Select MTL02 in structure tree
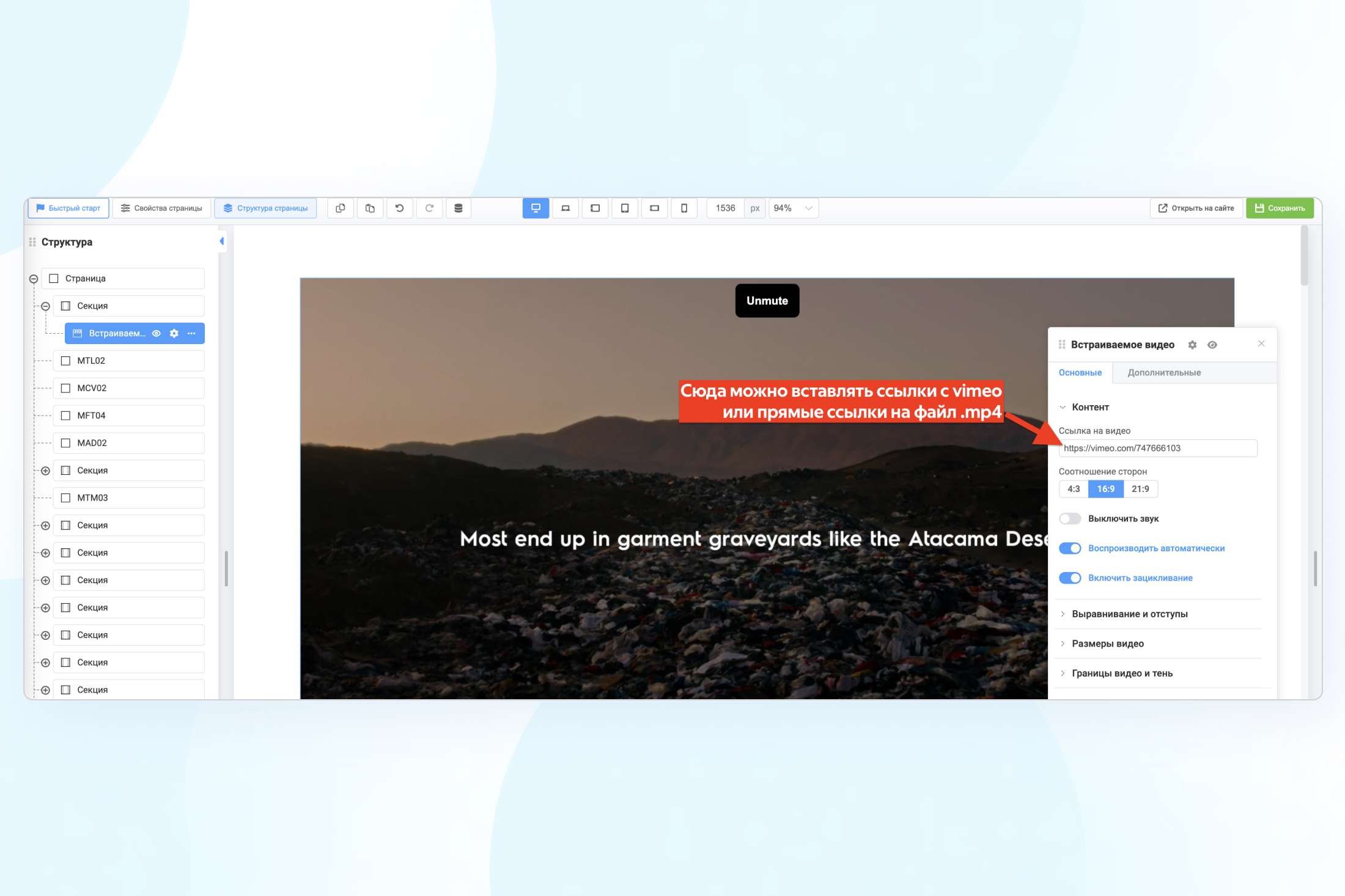 (x=129, y=361)
